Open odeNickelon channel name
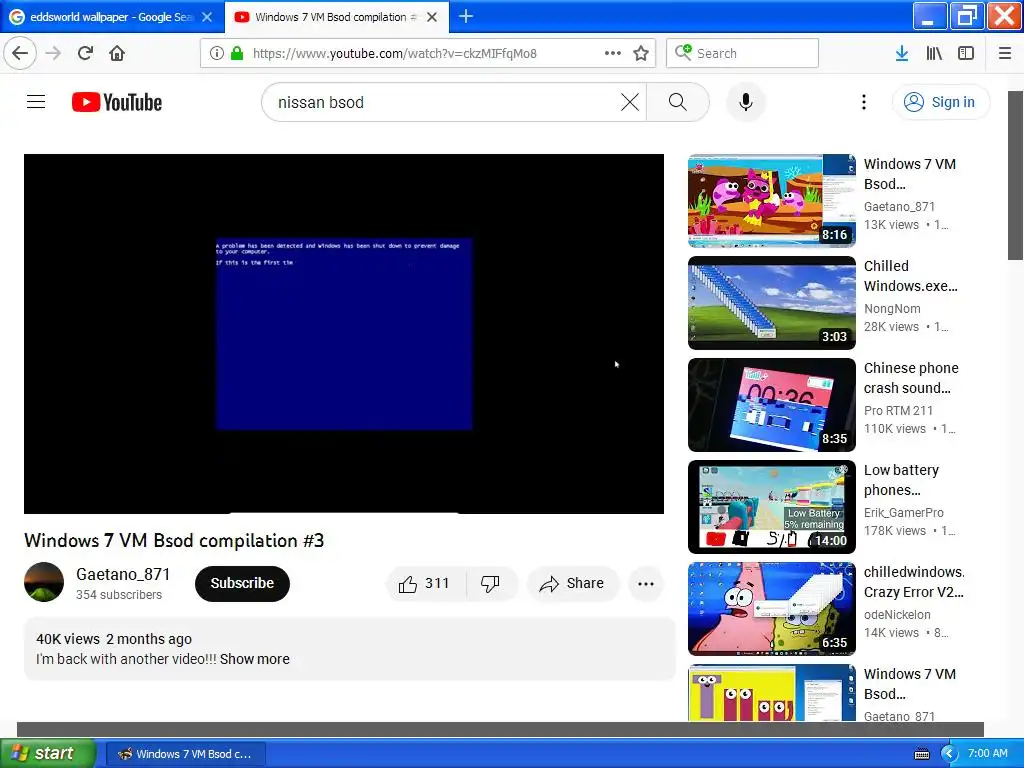Image resolution: width=1024 pixels, height=768 pixels. [x=897, y=615]
